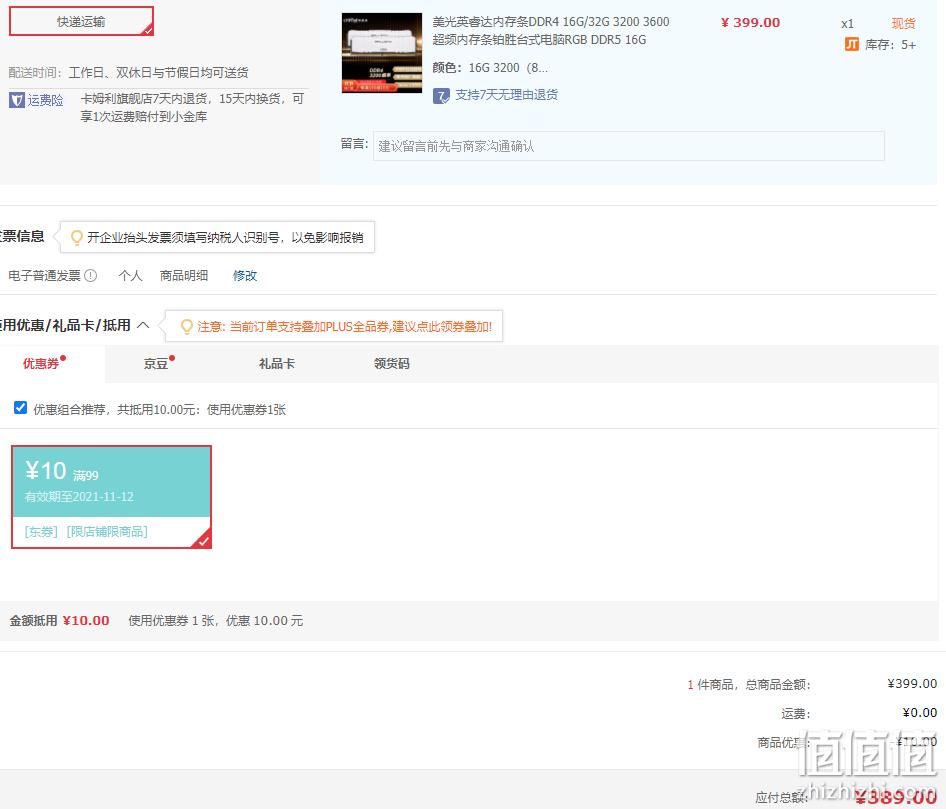
Task: Switch to the 礼品卡 tab
Action: pos(277,364)
